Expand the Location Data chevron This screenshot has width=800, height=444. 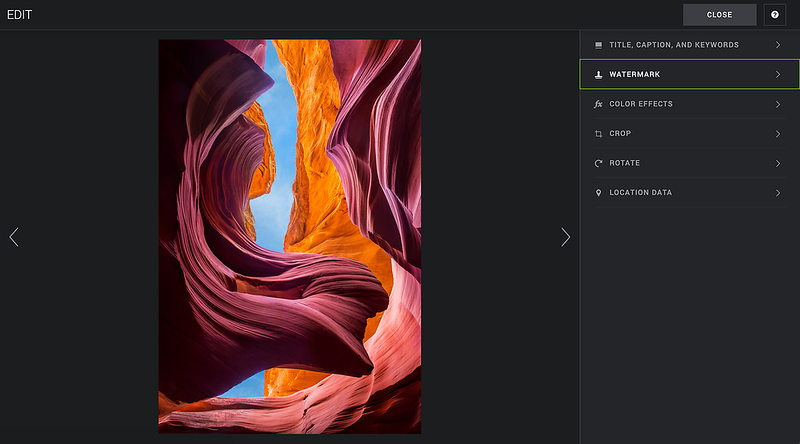778,193
